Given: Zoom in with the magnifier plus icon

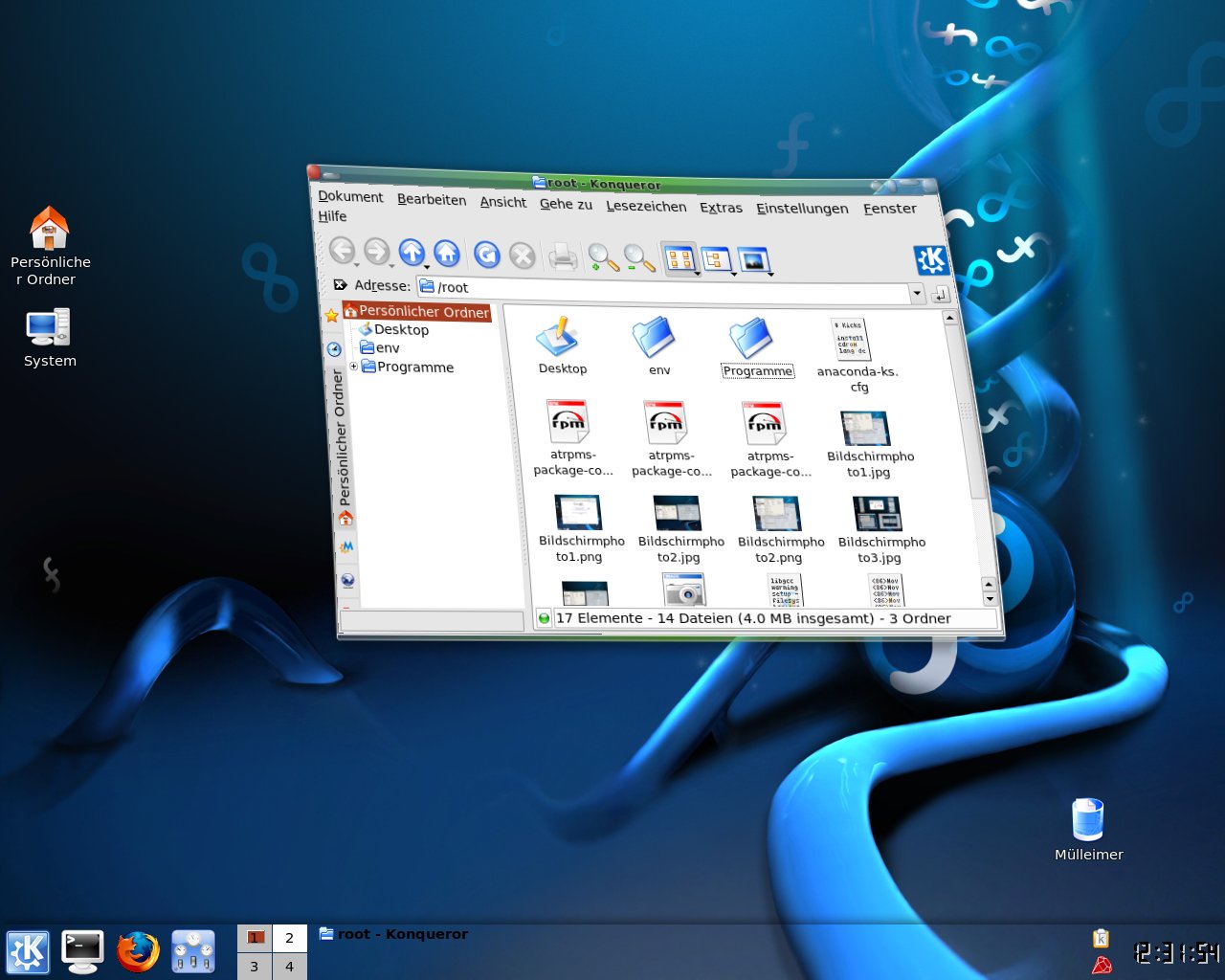Looking at the screenshot, I should 603,257.
